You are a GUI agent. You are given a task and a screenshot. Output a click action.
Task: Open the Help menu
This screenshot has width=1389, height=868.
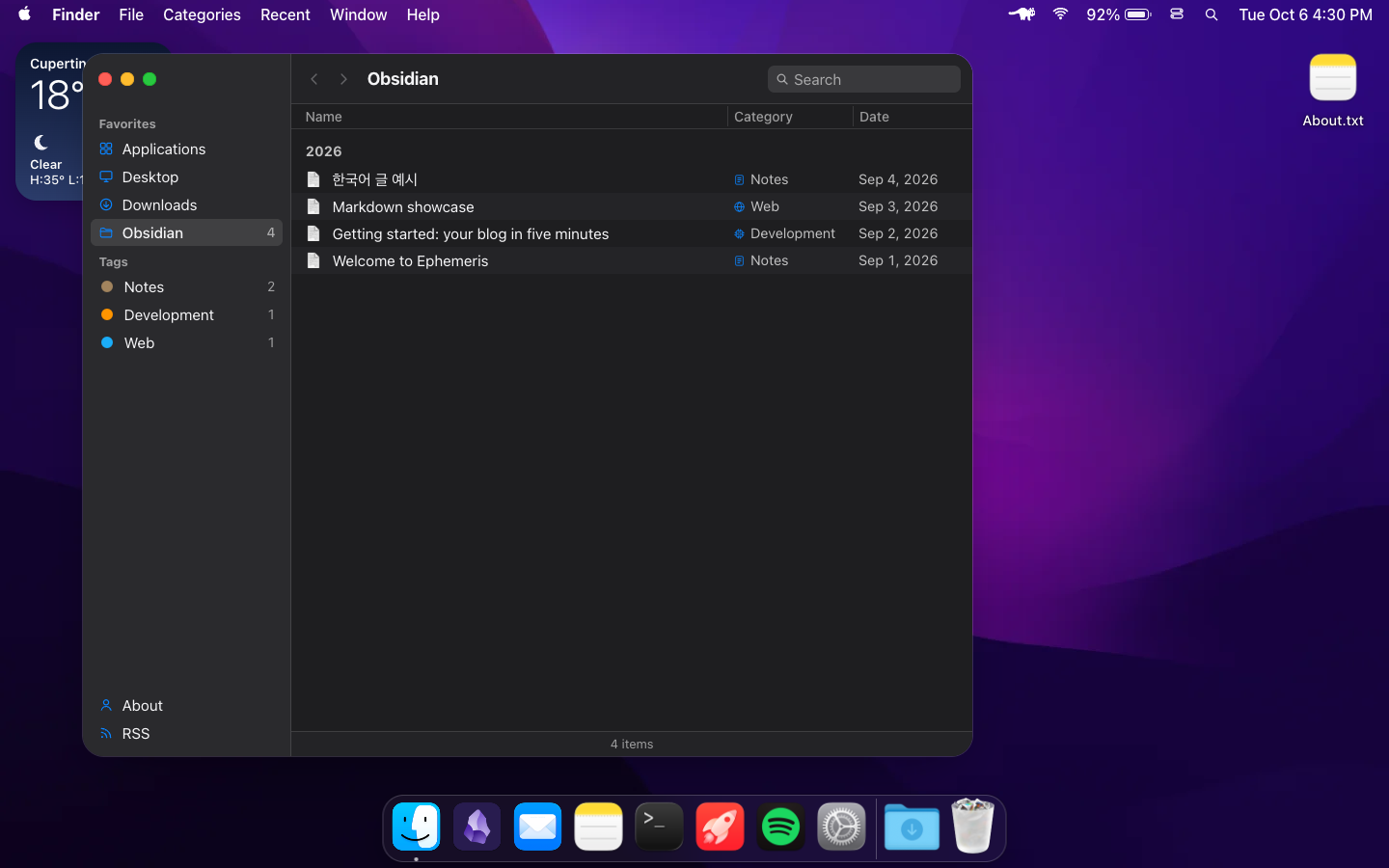pos(422,14)
